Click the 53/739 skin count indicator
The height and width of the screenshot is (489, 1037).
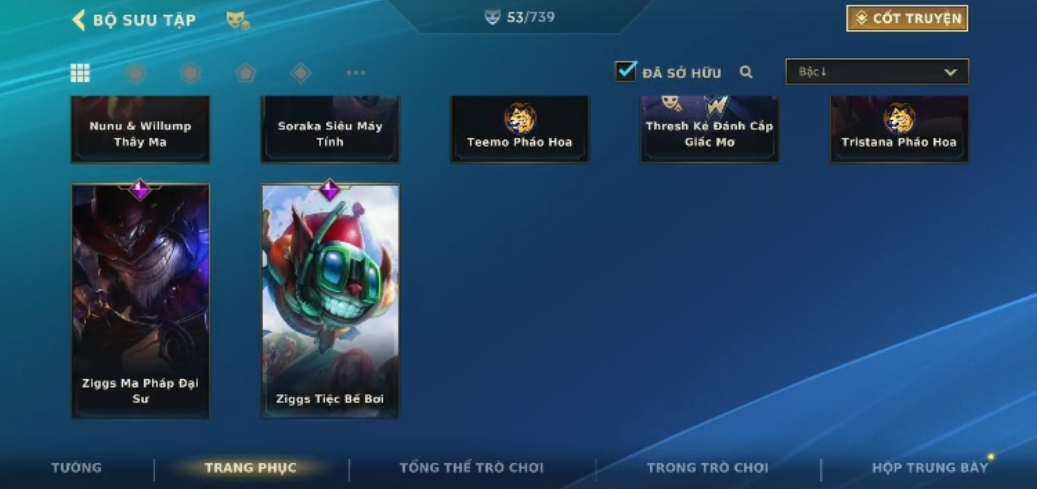(x=520, y=17)
